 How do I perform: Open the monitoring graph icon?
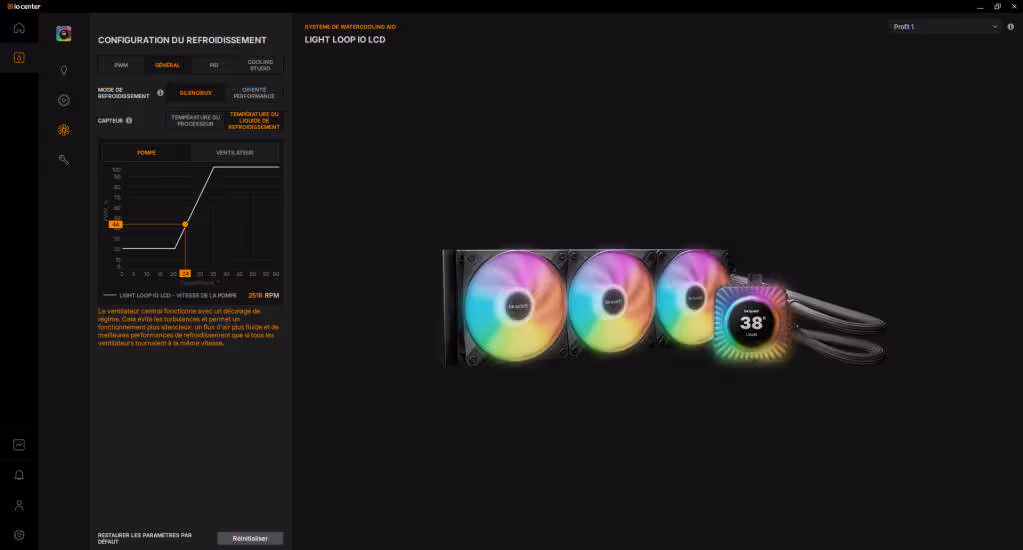tap(19, 444)
